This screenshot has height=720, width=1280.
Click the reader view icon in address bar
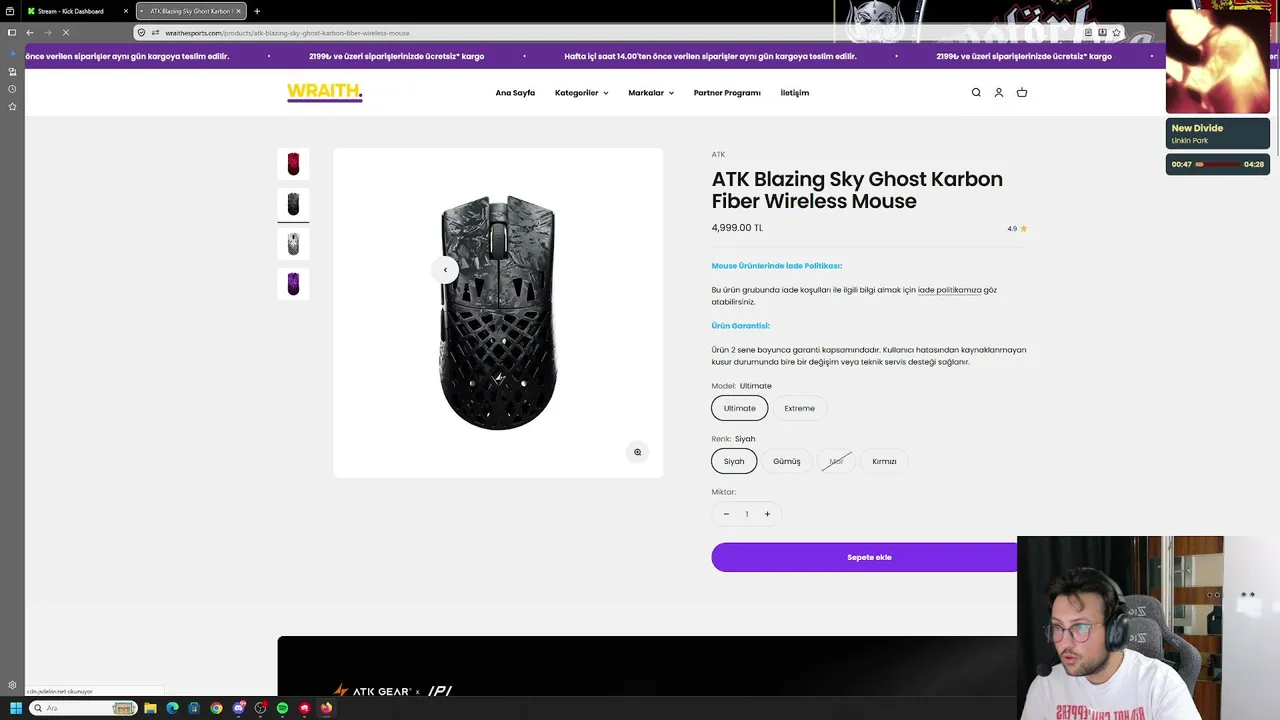tap(1088, 32)
